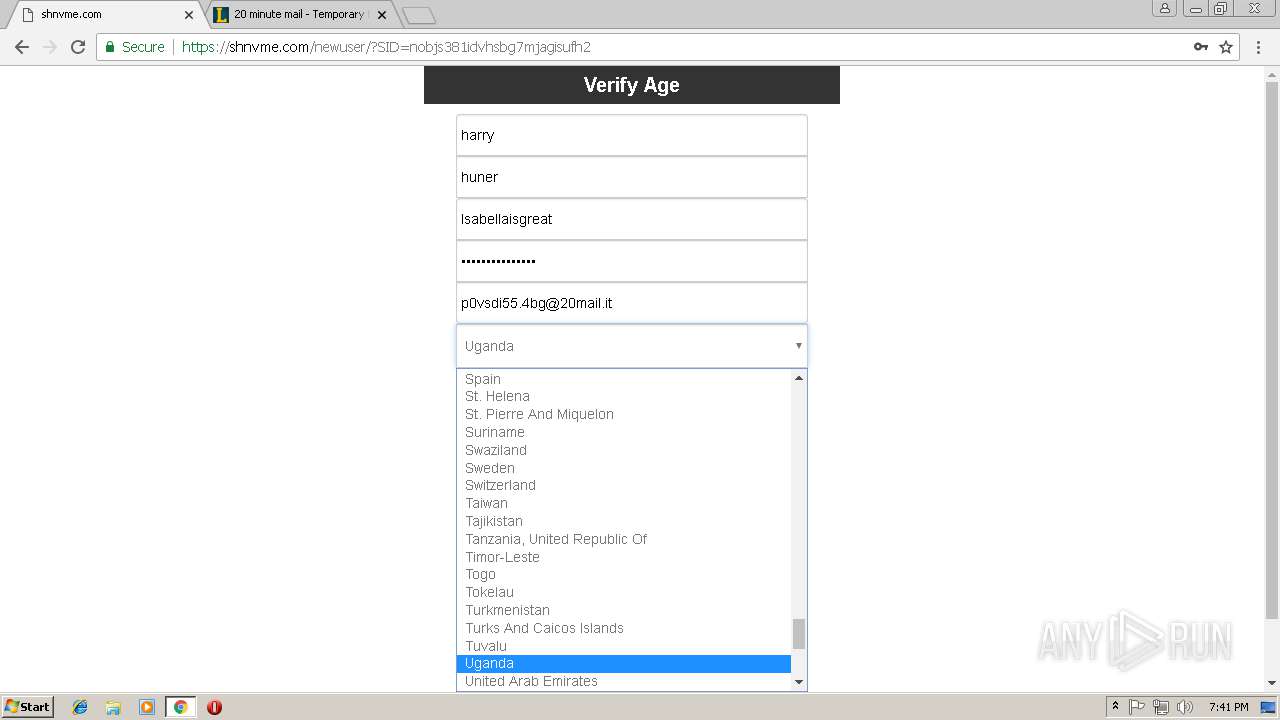Click Chrome icon in taskbar
Viewport: 1280px width, 720px height.
click(180, 707)
